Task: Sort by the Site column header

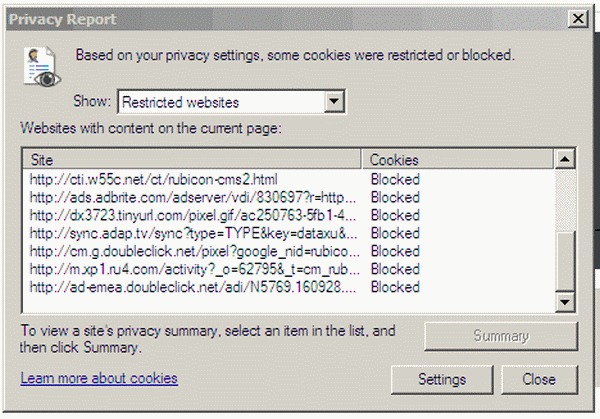Action: point(192,160)
